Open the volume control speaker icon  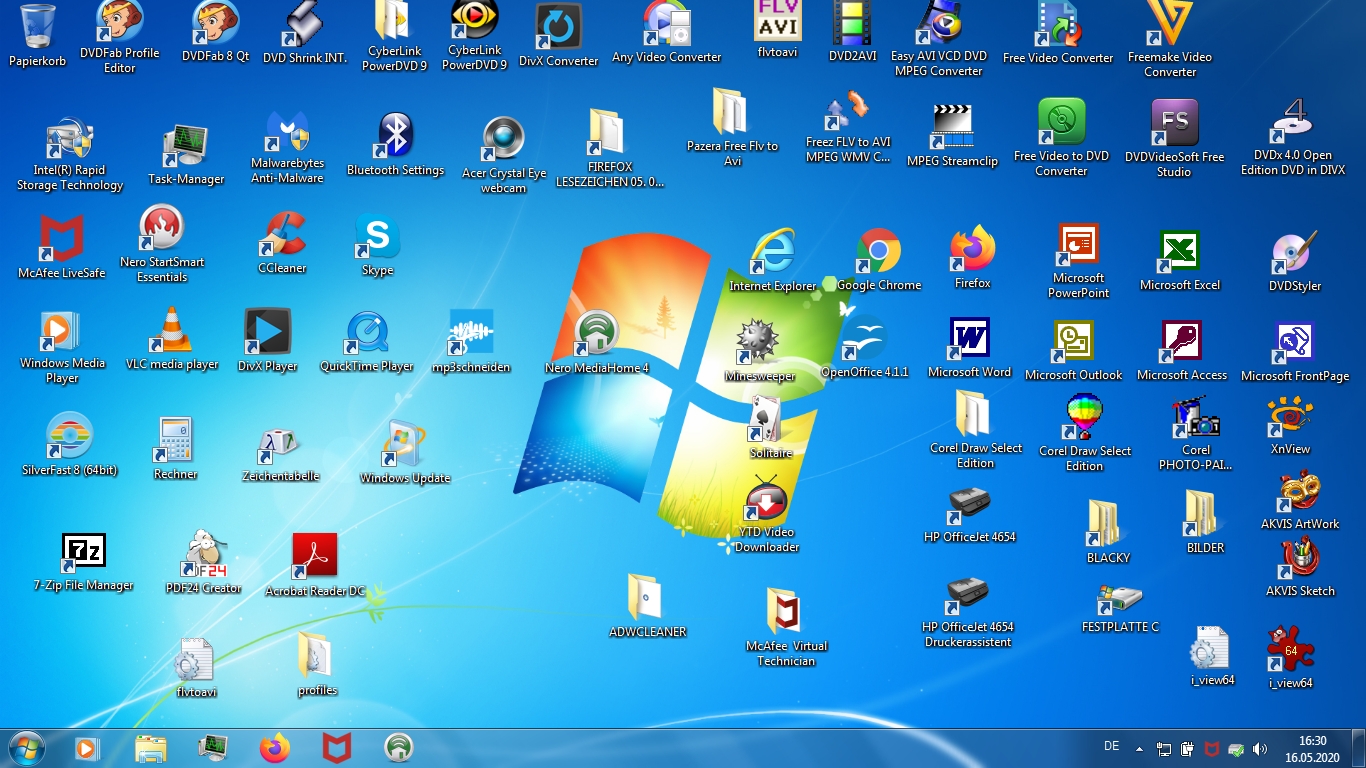tap(1259, 747)
